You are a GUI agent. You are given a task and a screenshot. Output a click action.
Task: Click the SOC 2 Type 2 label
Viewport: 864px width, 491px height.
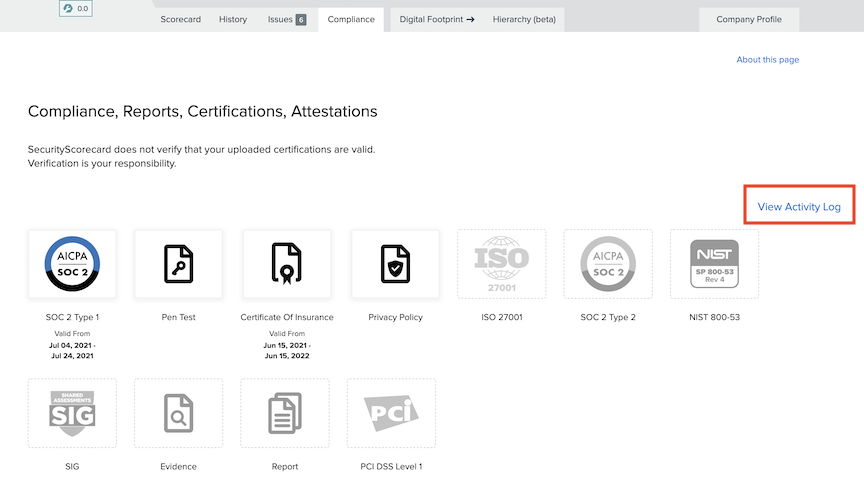(x=608, y=317)
